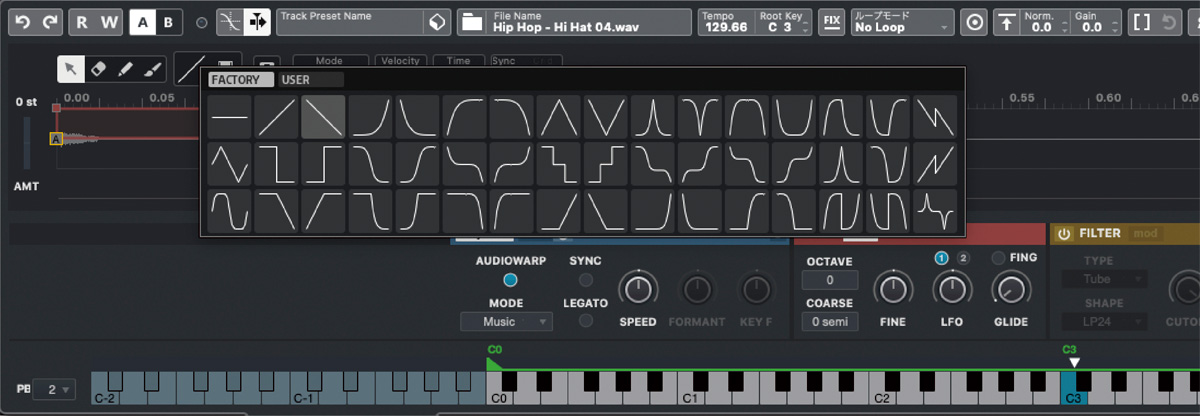Toggle the FIX pitch button

830,22
